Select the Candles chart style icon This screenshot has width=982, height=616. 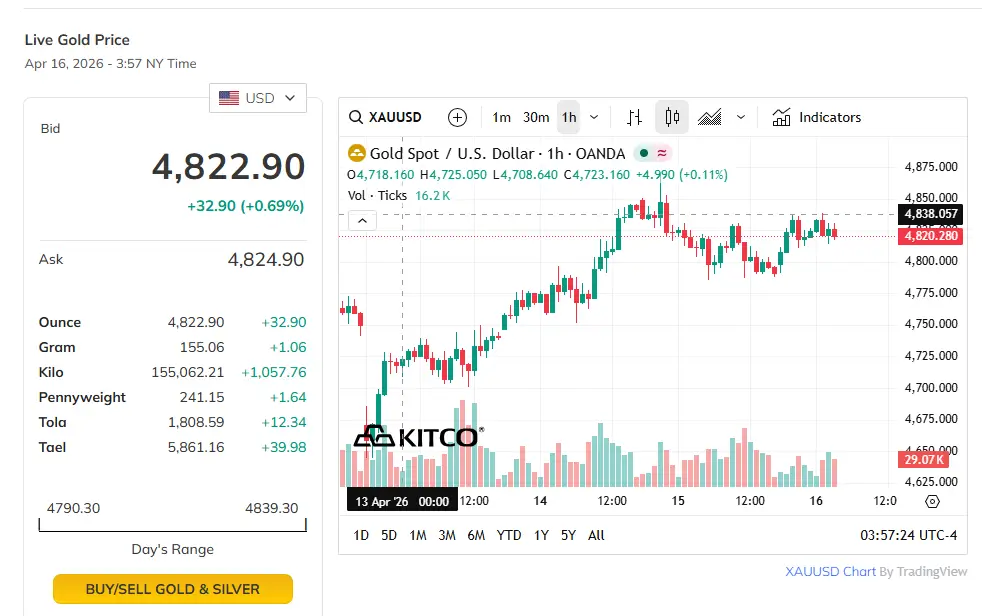coord(672,118)
